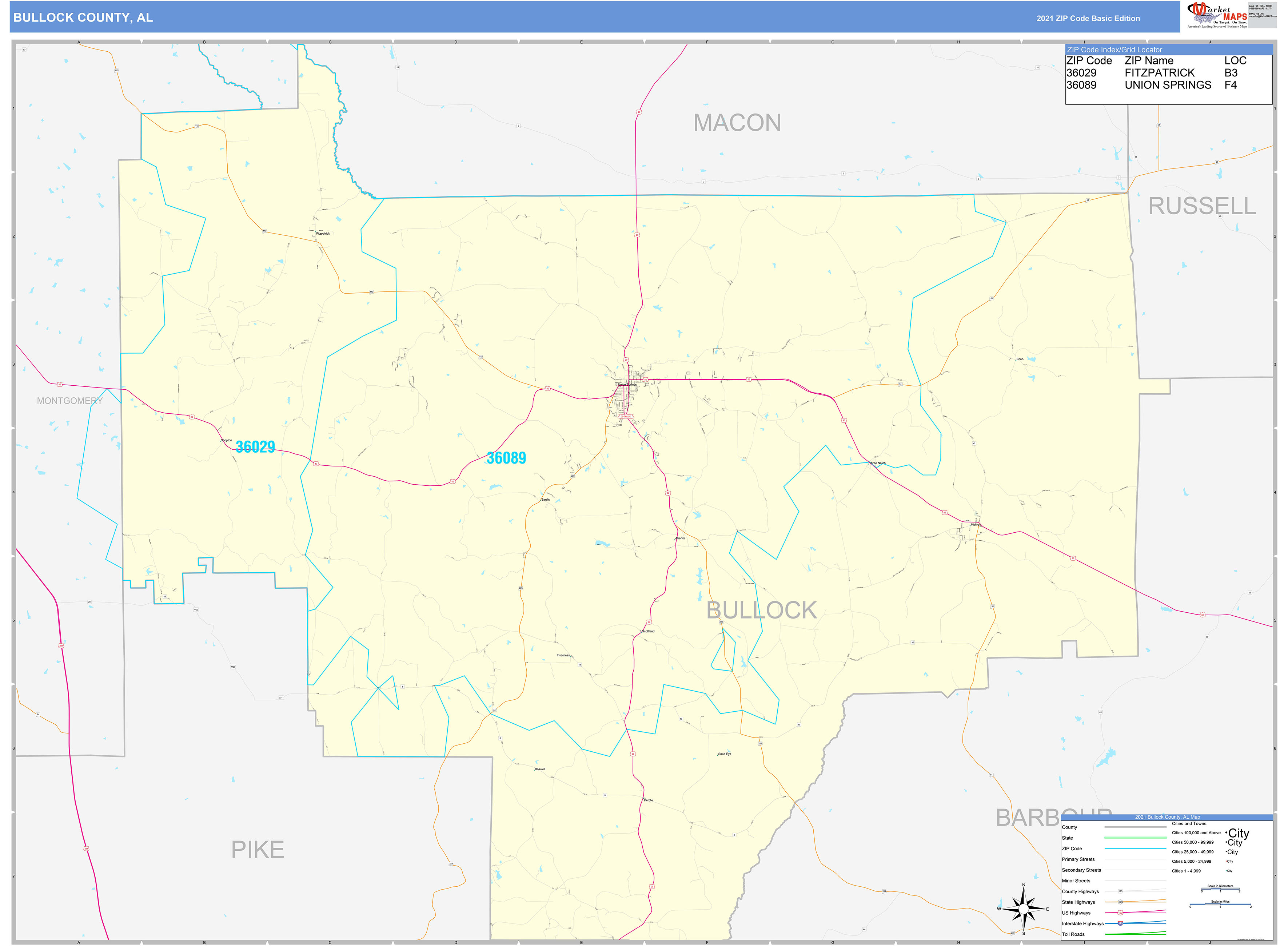This screenshot has width=1288, height=946.
Task: Click the Sardis town label
Action: 546,499
